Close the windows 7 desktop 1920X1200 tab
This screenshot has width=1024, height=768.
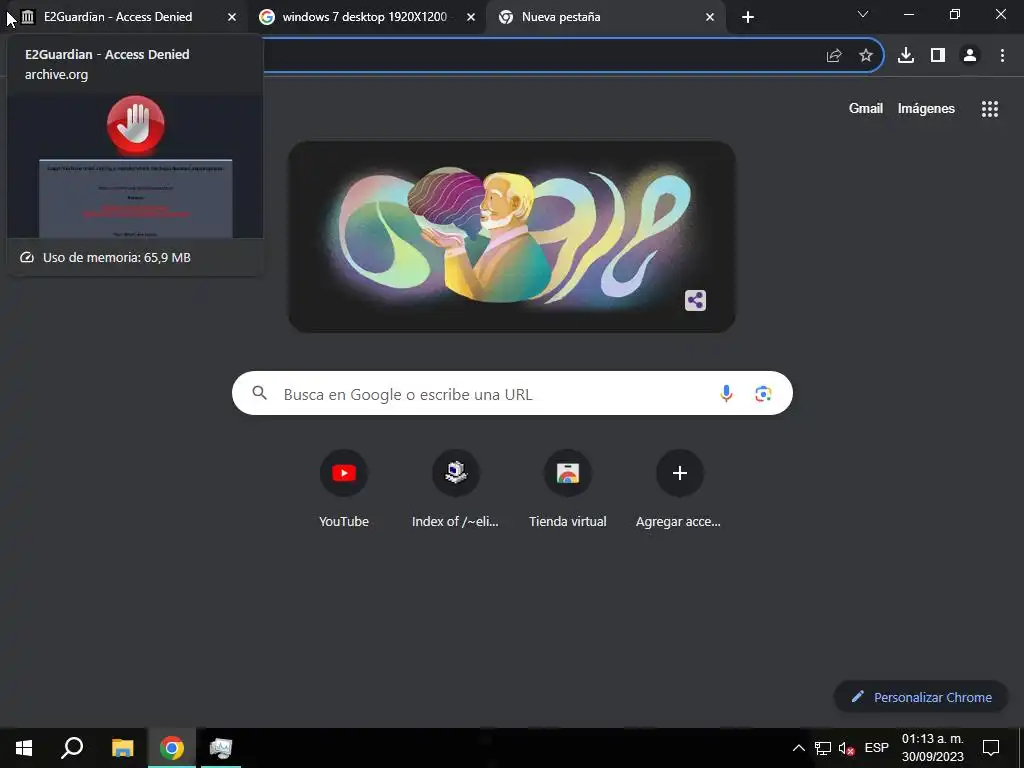coord(471,17)
